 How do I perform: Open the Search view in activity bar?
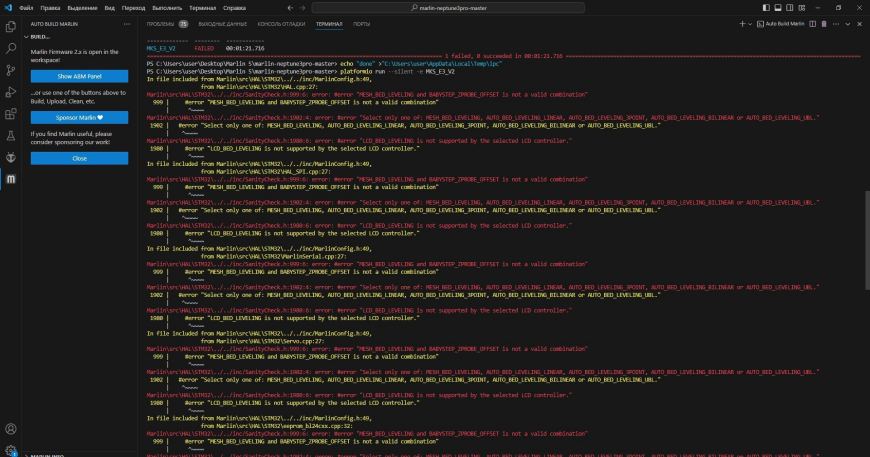point(11,49)
